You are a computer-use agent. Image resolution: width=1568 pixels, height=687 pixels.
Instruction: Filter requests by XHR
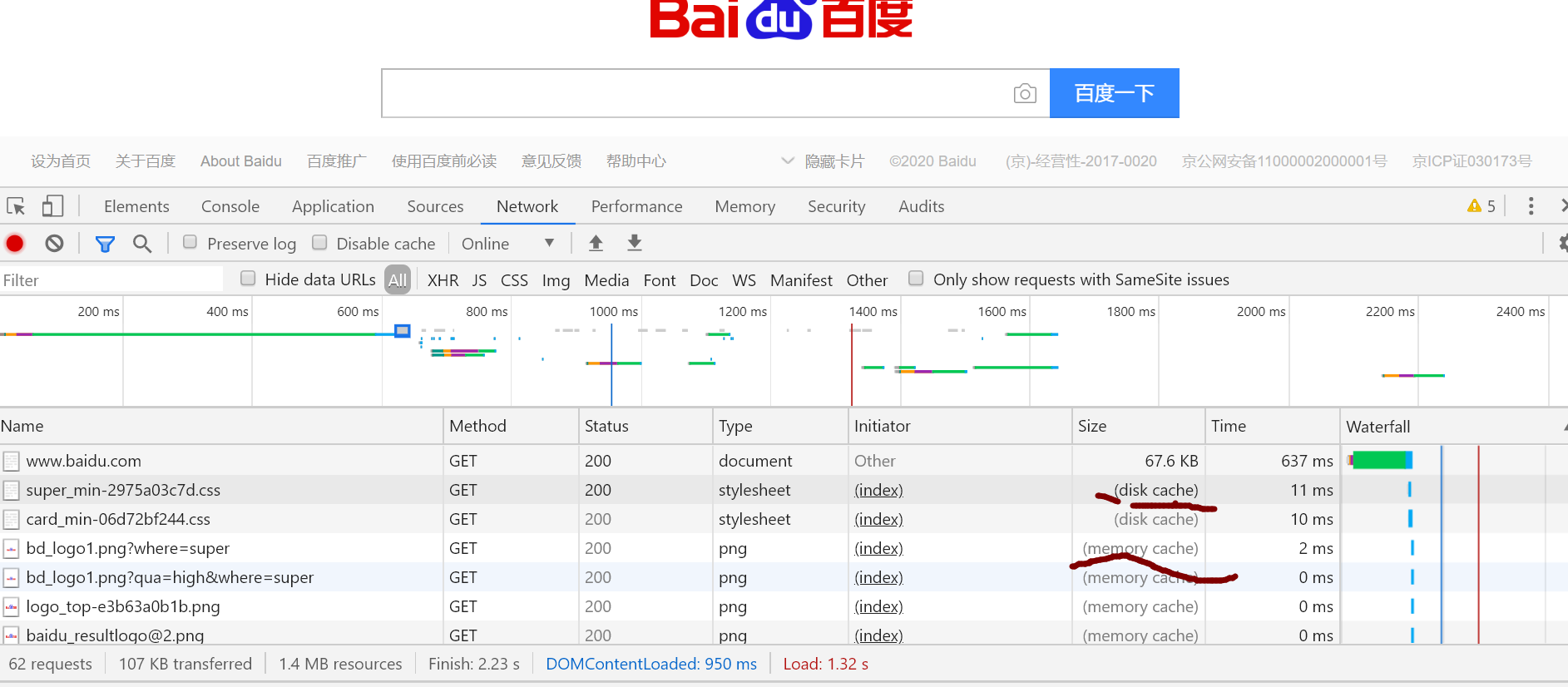click(443, 280)
